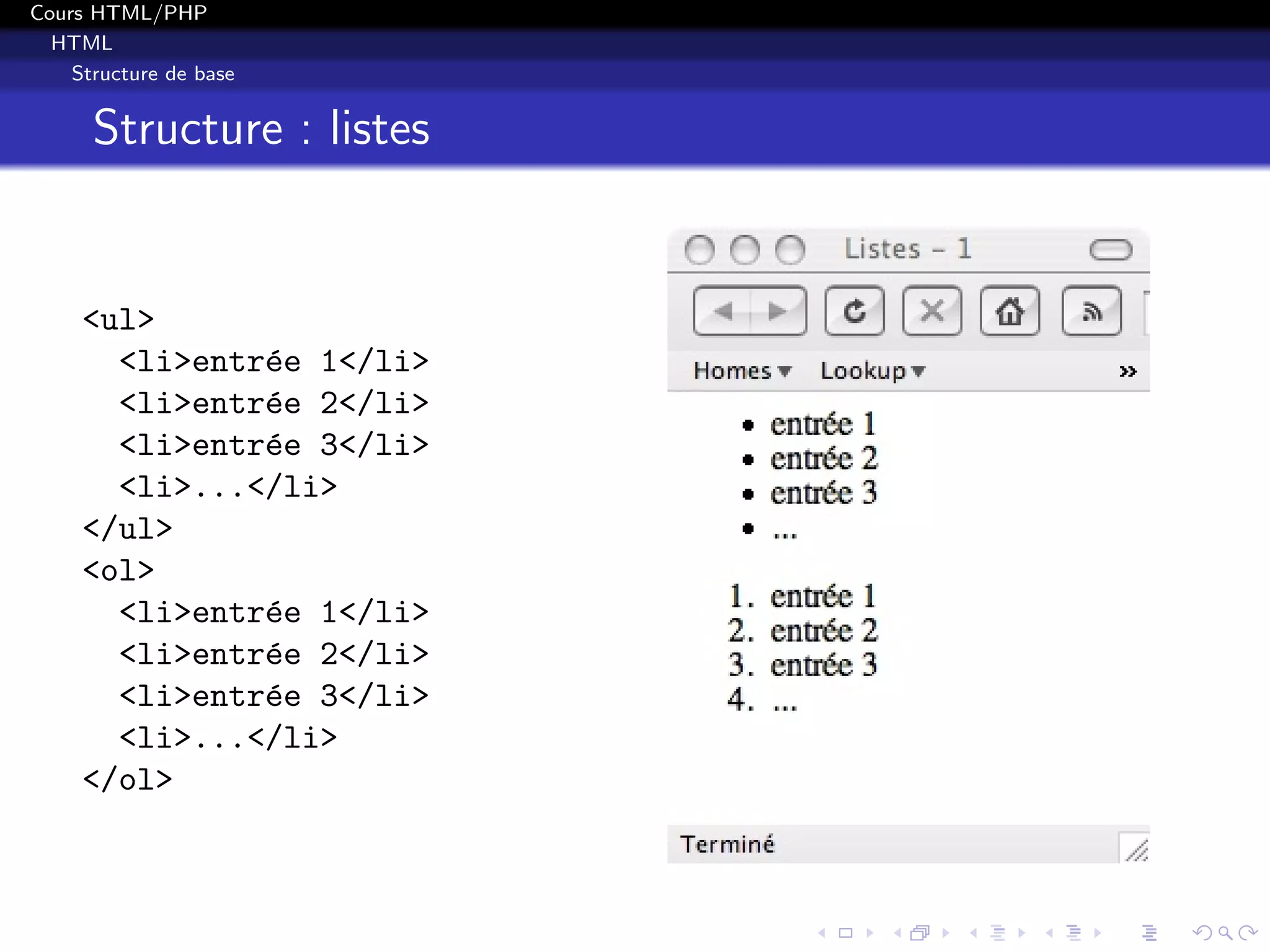Go to next frame arrow
The image size is (1270, 952).
click(x=946, y=933)
